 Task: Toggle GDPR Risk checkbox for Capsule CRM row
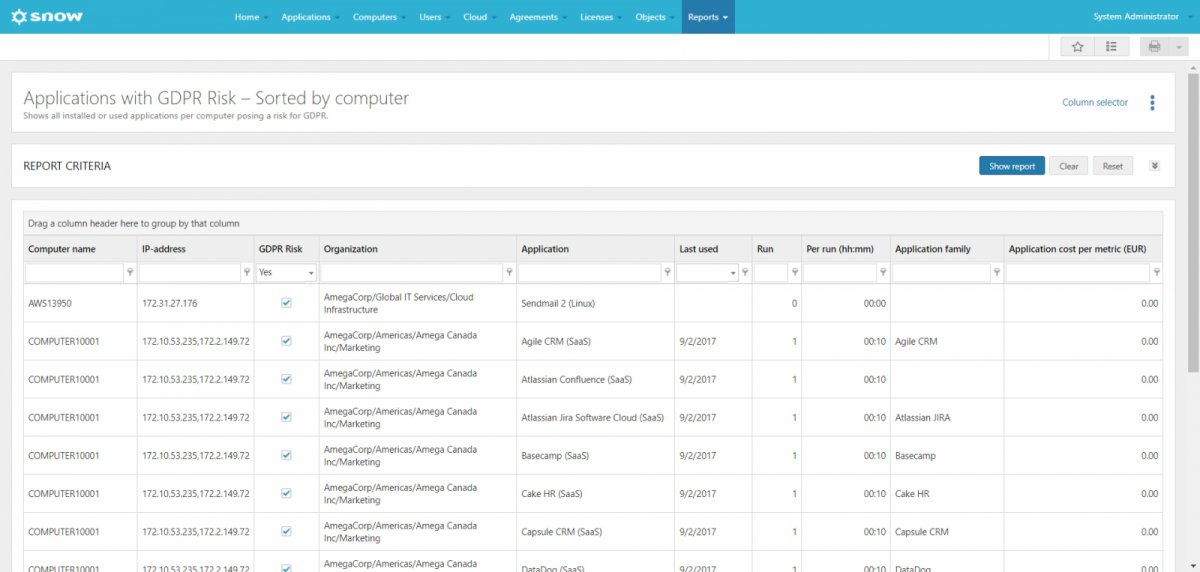point(287,531)
